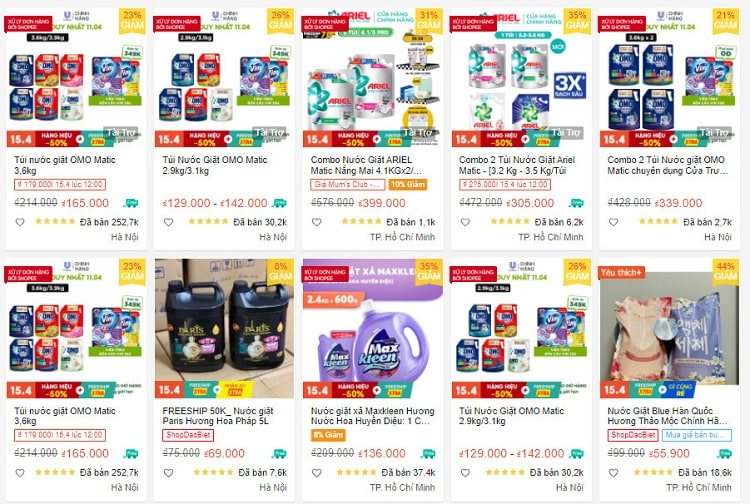Viewport: 750px width, 504px height.
Task: Click the Mua giá bán buôn tag
Action: pyautogui.click(x=696, y=435)
